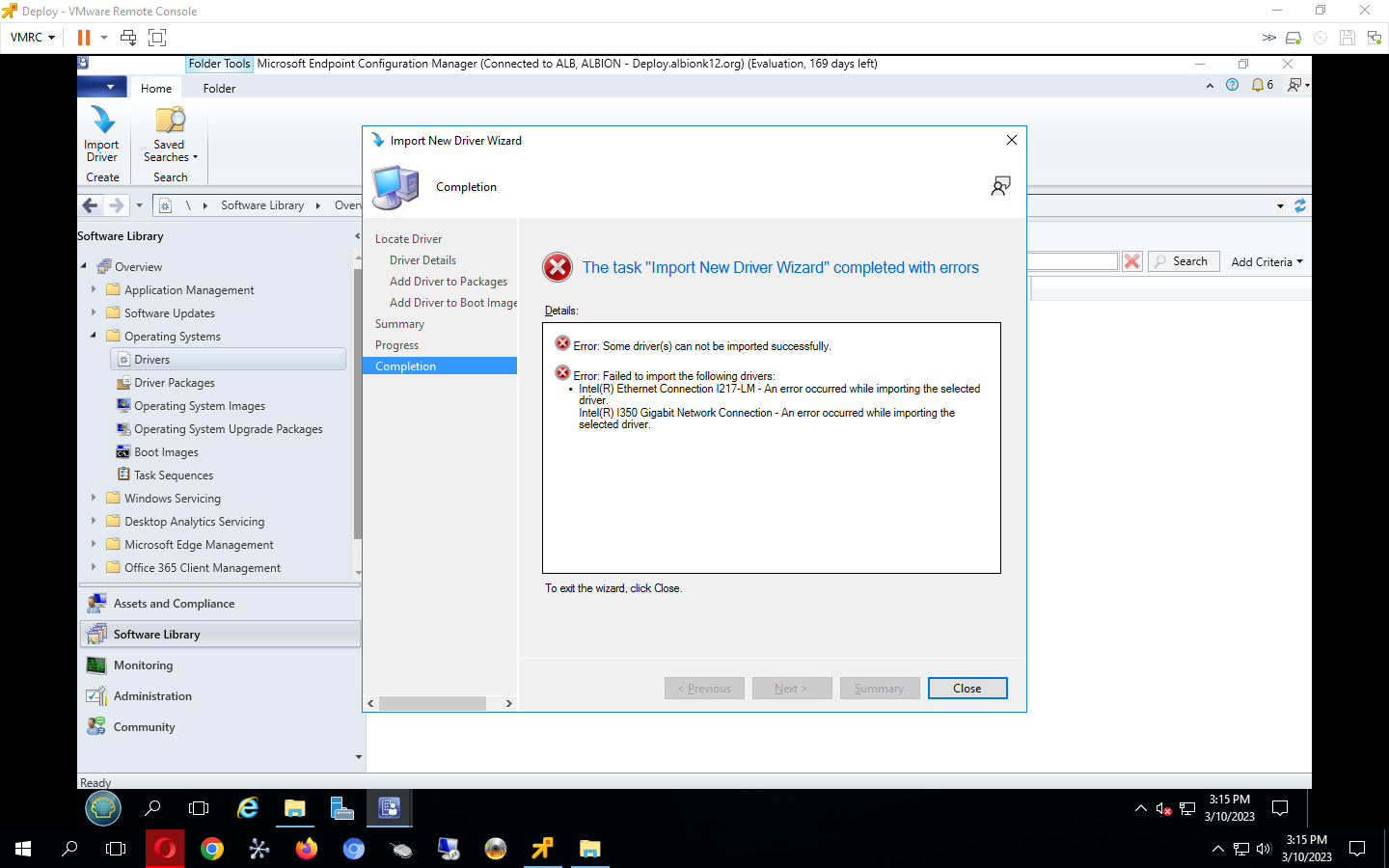Pause the VM using VMRC pause icon
1389x868 pixels.
point(84,38)
